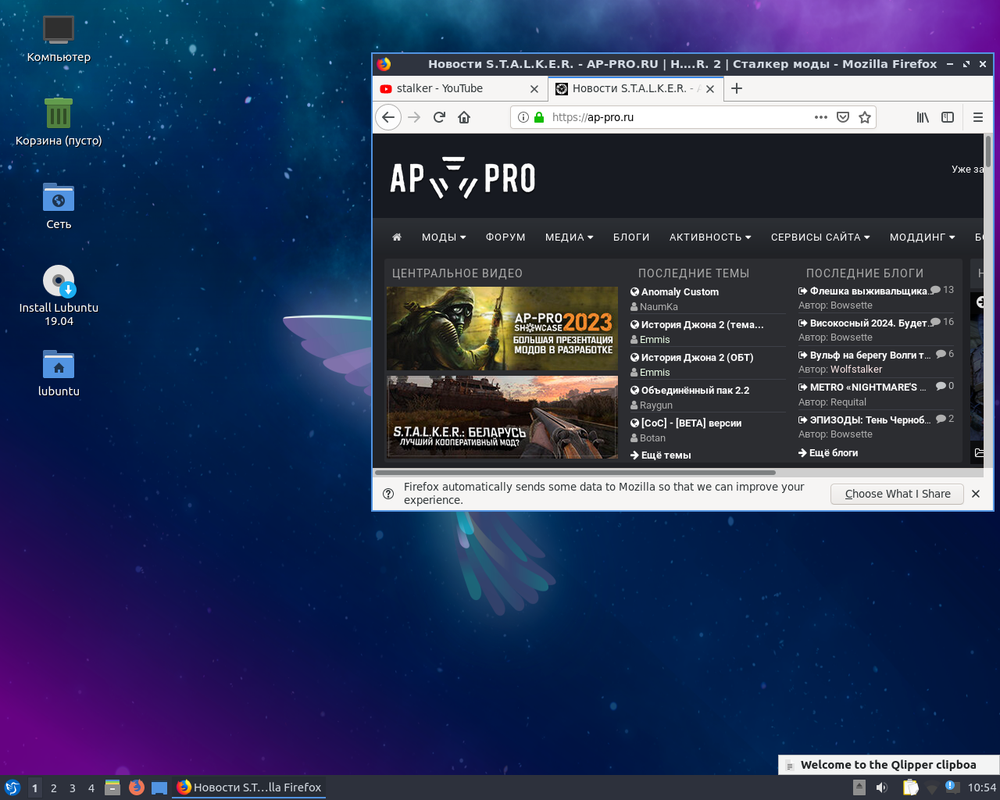
Task: Open the Корзина (пусто) trash icon
Action: (59, 121)
